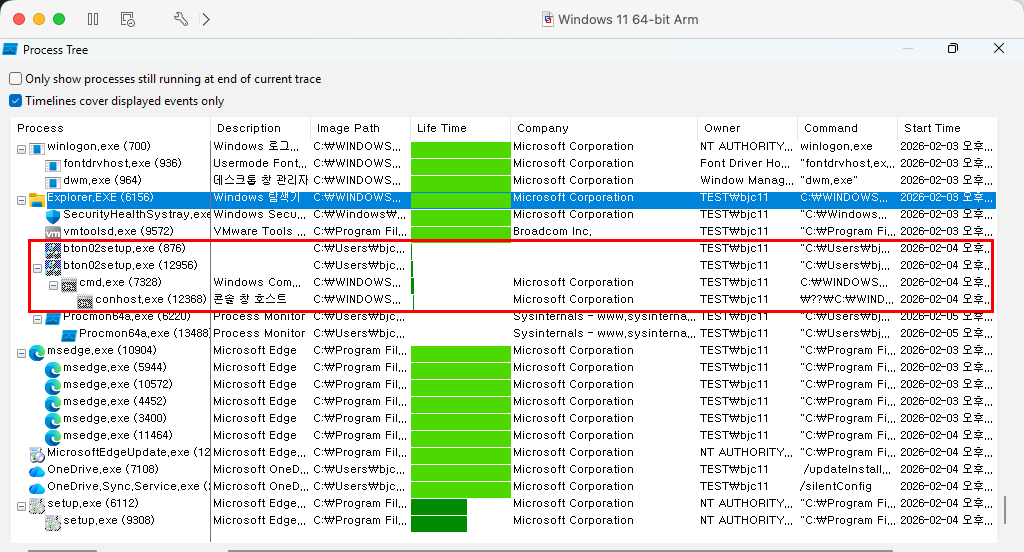Click the green Life Time bar for dwm.exe

point(460,181)
